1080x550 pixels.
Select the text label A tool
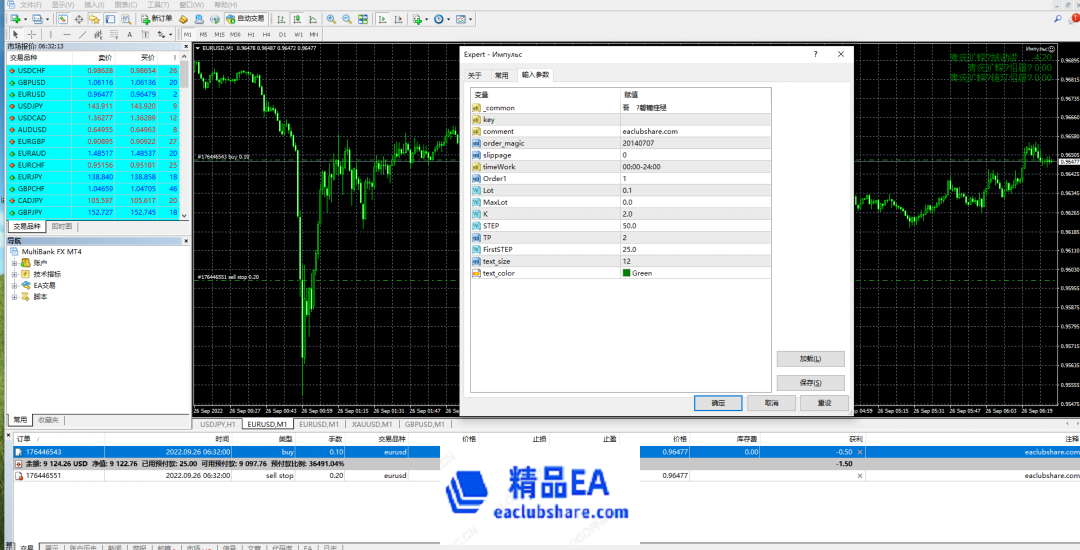coord(129,34)
